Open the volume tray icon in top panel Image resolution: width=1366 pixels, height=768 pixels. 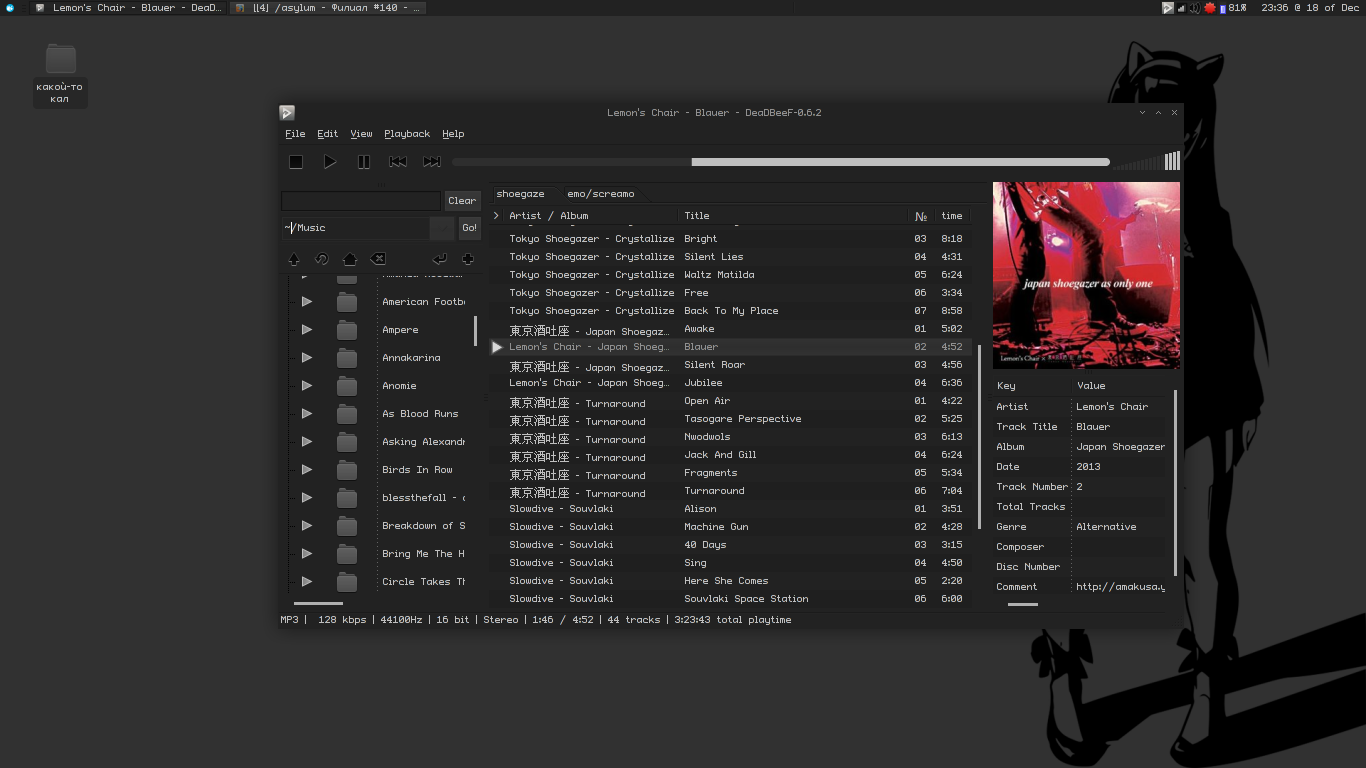[x=1194, y=8]
